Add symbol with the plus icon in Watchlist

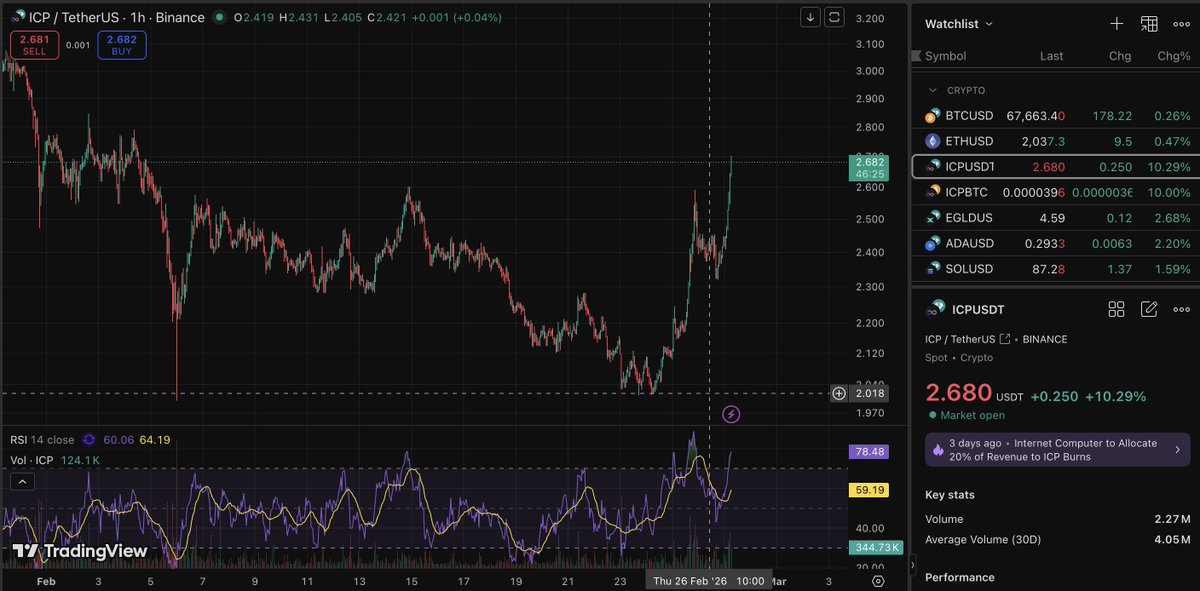[1117, 23]
